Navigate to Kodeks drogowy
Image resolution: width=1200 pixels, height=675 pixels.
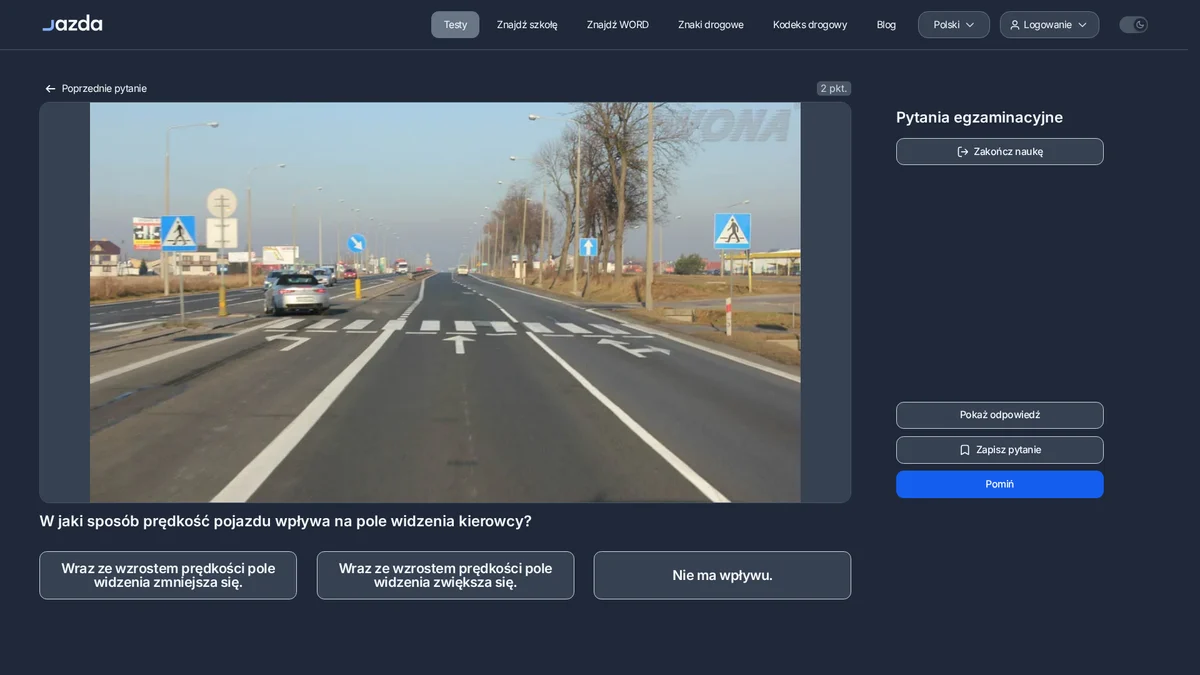click(810, 25)
